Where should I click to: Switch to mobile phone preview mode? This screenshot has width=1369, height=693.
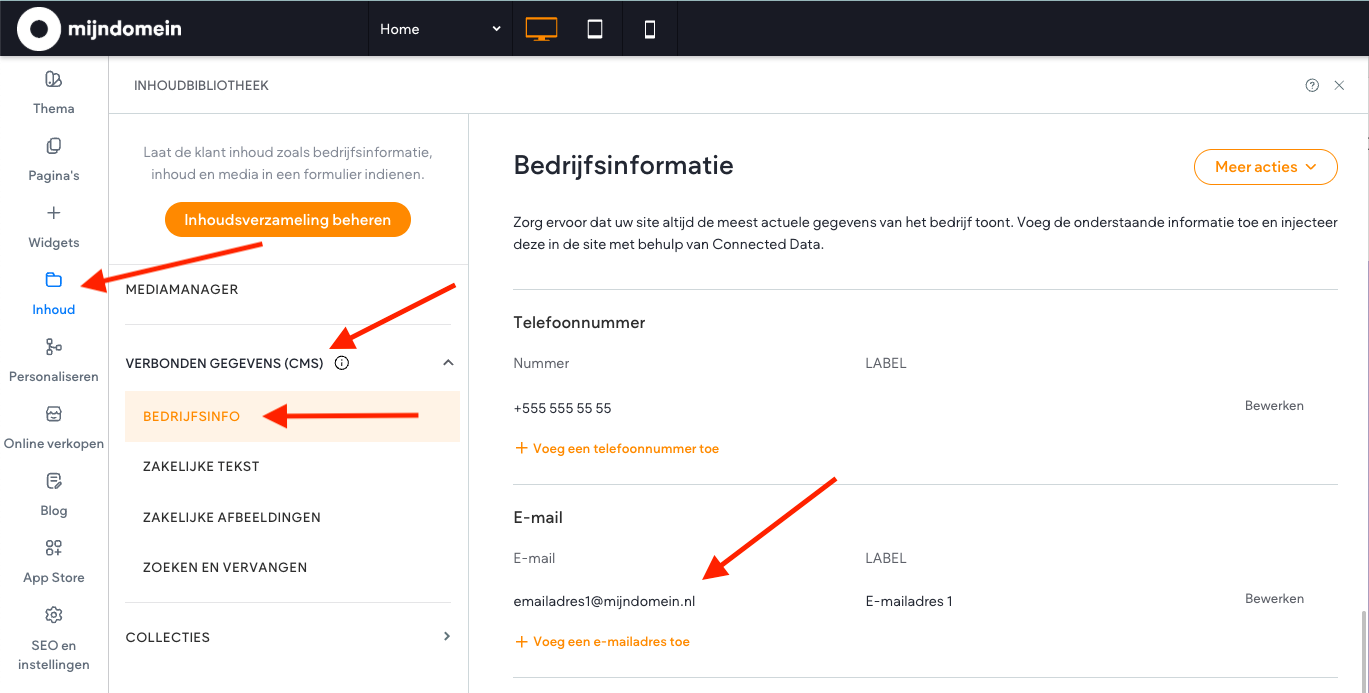point(650,29)
